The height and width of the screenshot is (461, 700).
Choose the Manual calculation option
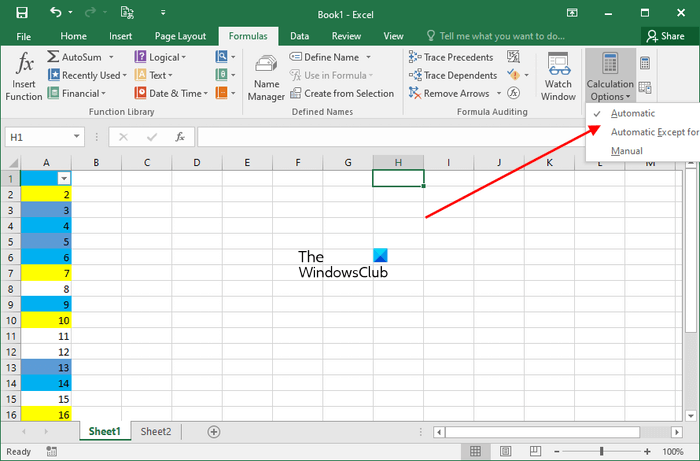click(x=626, y=151)
